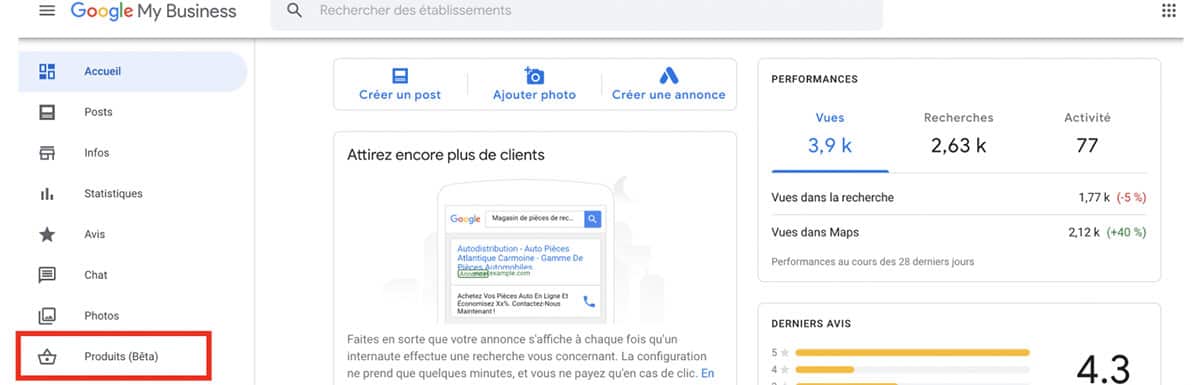Image resolution: width=1200 pixels, height=385 pixels.
Task: Switch to the Recherches performance tab
Action: pos(958,133)
